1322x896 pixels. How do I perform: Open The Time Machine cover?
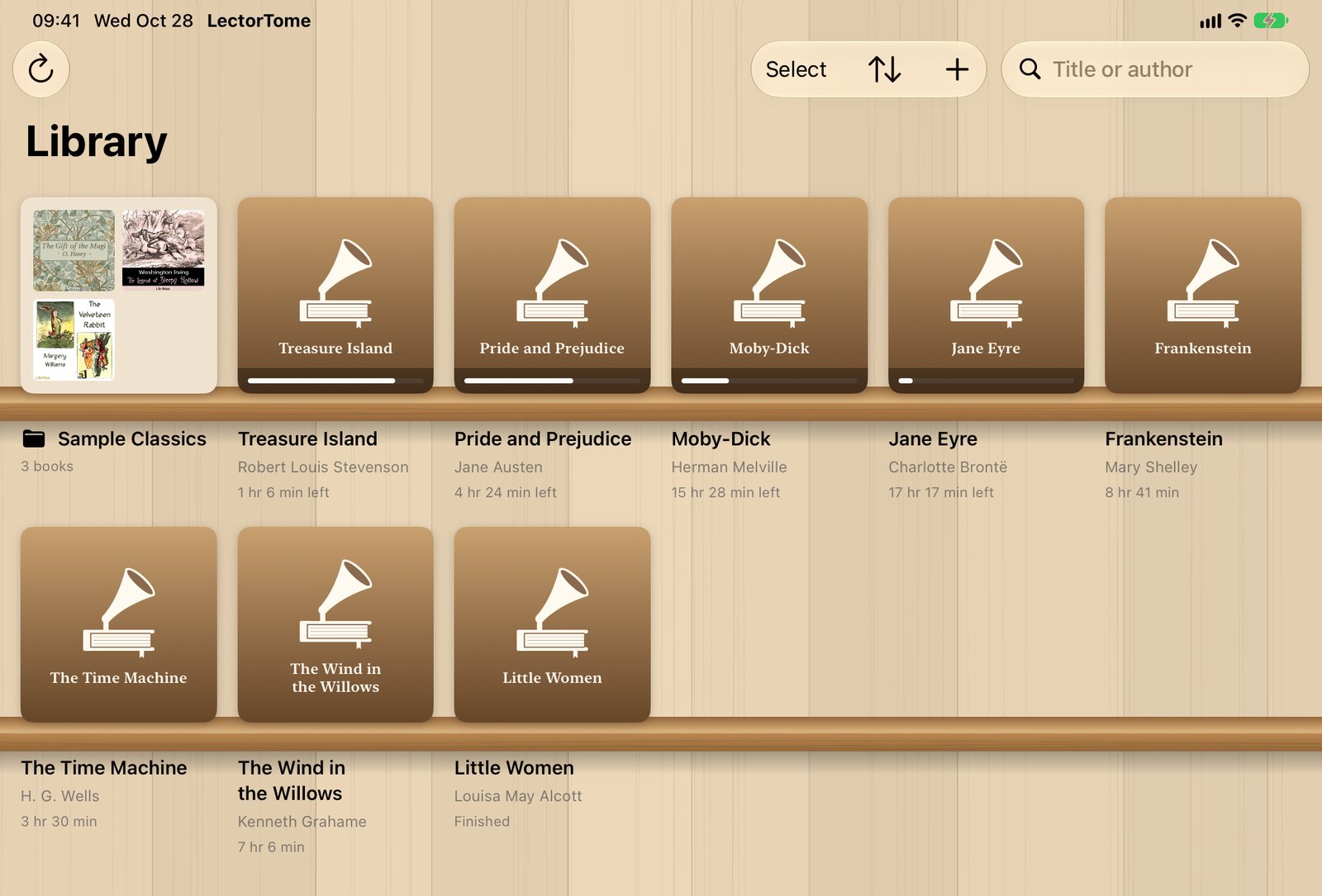coord(119,624)
